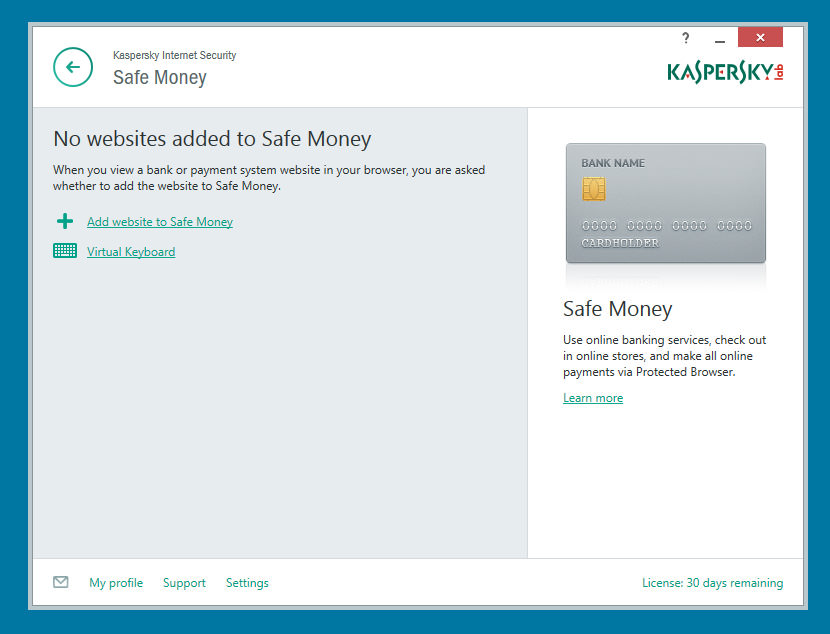The image size is (830, 634).
Task: Click the Kaspersky Lab logo
Action: (x=725, y=73)
